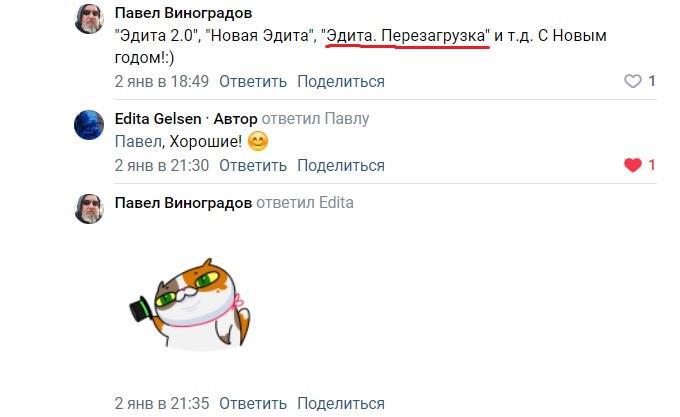This screenshot has height=417, width=680.
Task: Click the 'ответил Edita' reply reference
Action: pos(305,203)
